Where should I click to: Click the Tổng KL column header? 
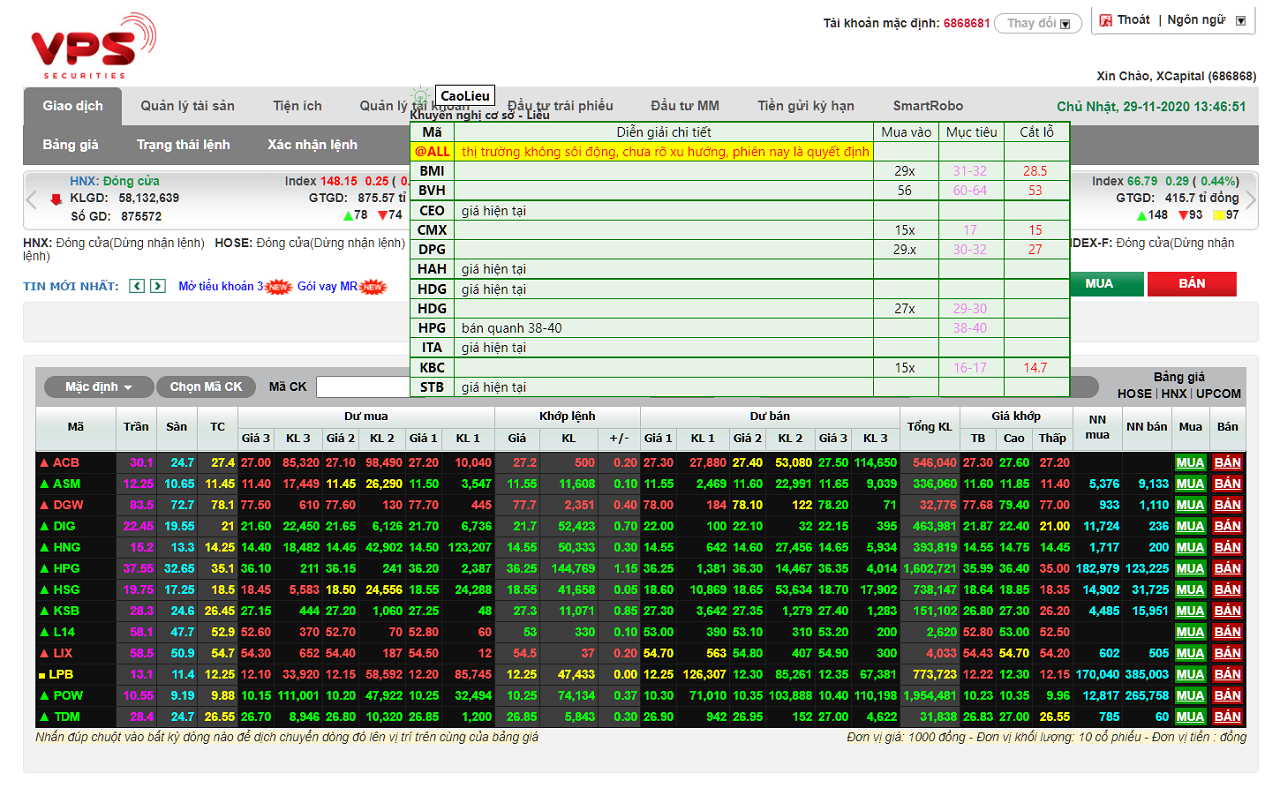(x=929, y=428)
